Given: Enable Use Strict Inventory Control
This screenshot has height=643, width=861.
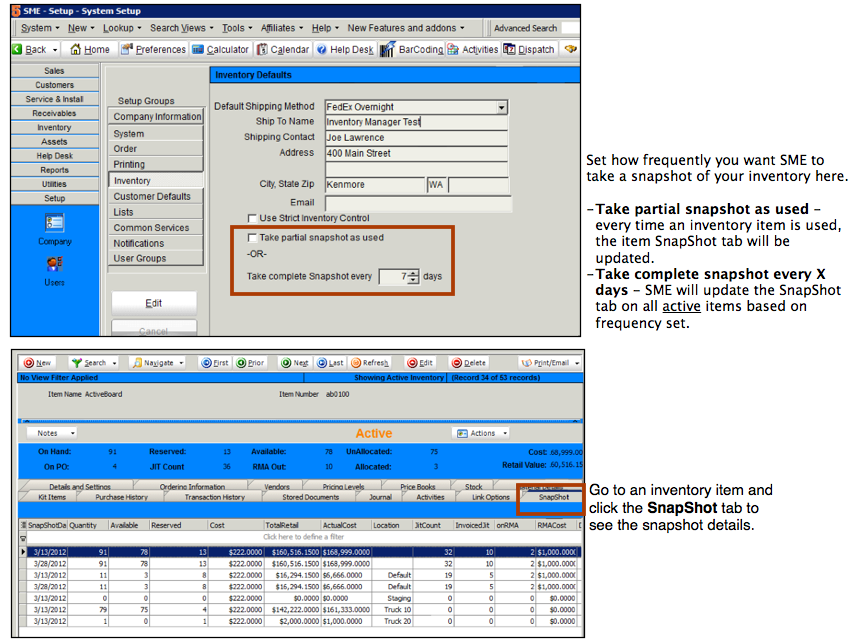Looking at the screenshot, I should pyautogui.click(x=252, y=219).
